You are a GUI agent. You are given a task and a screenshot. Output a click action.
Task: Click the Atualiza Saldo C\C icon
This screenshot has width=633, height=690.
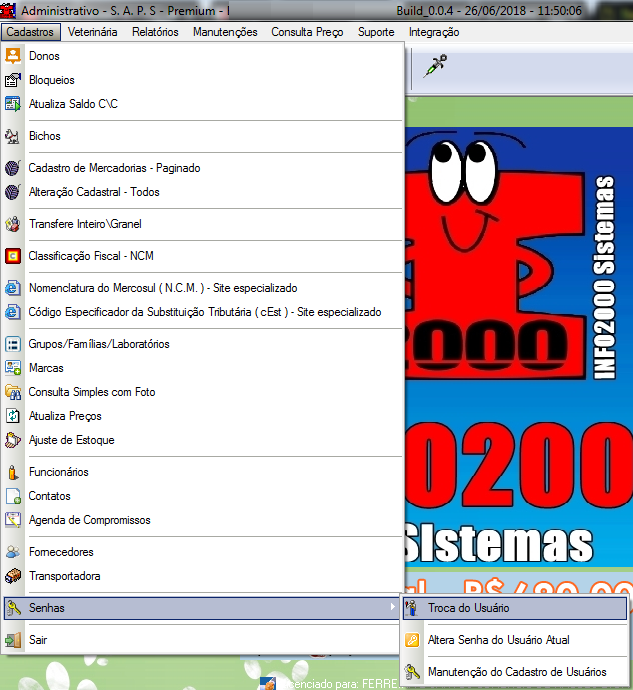(13, 104)
